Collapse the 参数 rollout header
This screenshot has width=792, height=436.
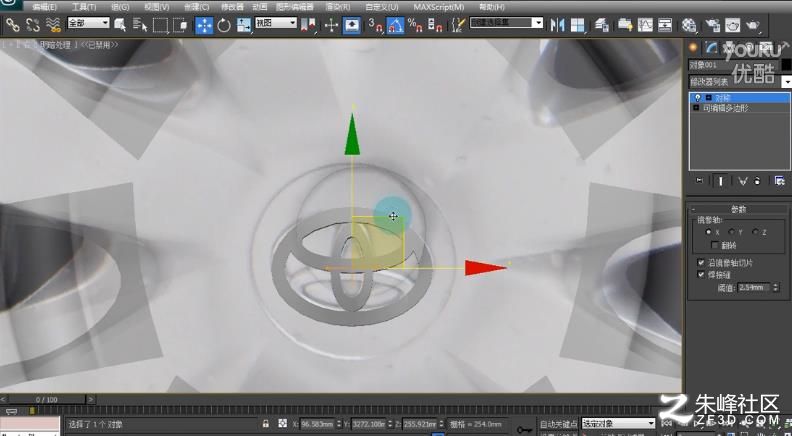coord(738,209)
